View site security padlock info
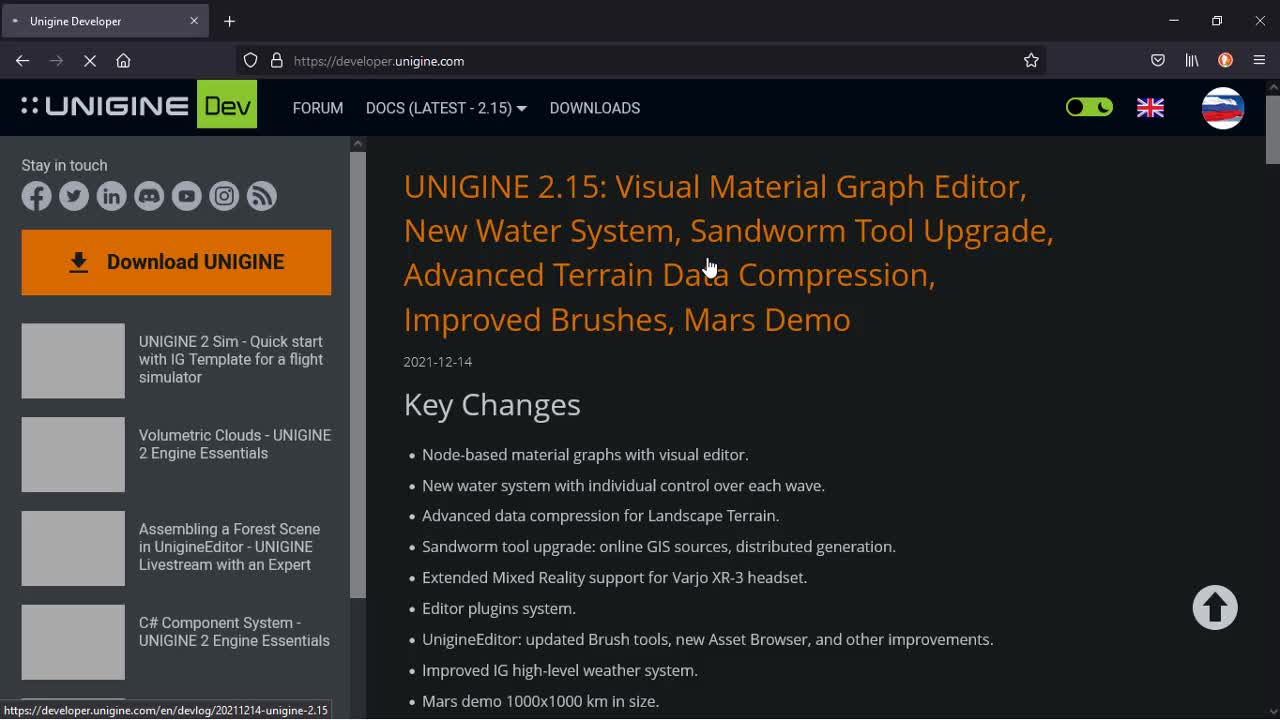 coord(277,61)
